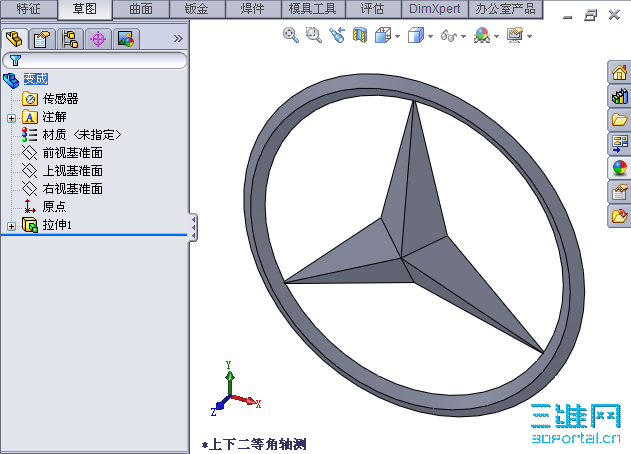Open the View Orientation dropdown arrow
The image size is (631, 454).
click(x=398, y=37)
